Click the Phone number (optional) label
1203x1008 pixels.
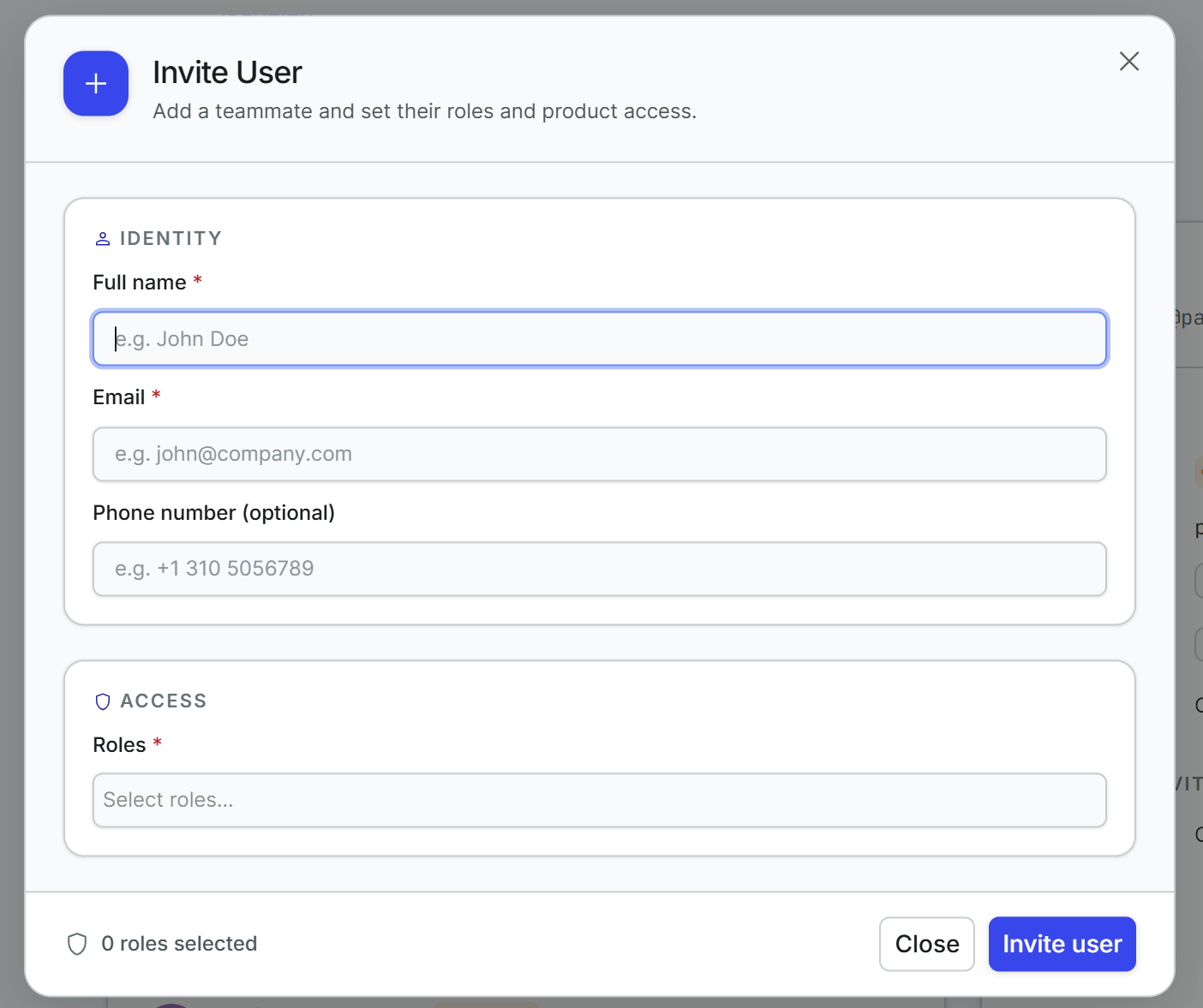tap(213, 513)
